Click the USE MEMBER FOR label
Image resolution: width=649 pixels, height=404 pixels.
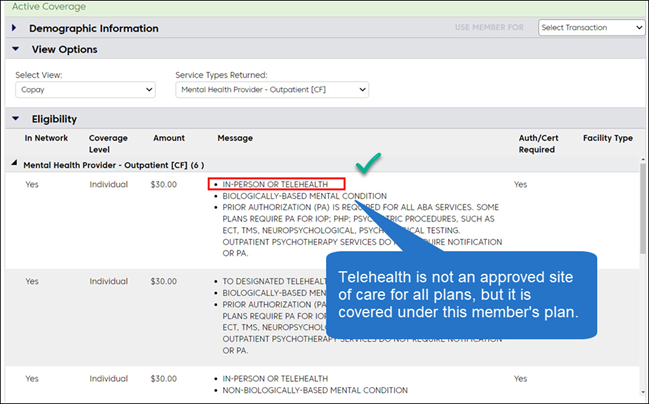click(489, 27)
